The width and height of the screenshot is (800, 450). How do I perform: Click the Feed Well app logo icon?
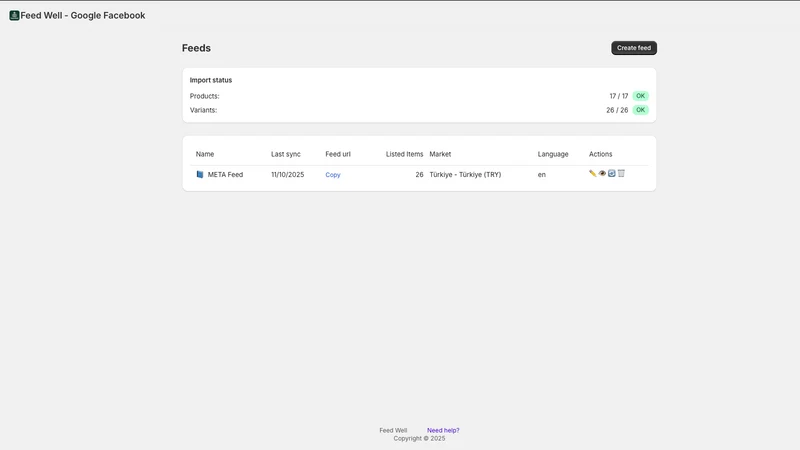click(14, 15)
